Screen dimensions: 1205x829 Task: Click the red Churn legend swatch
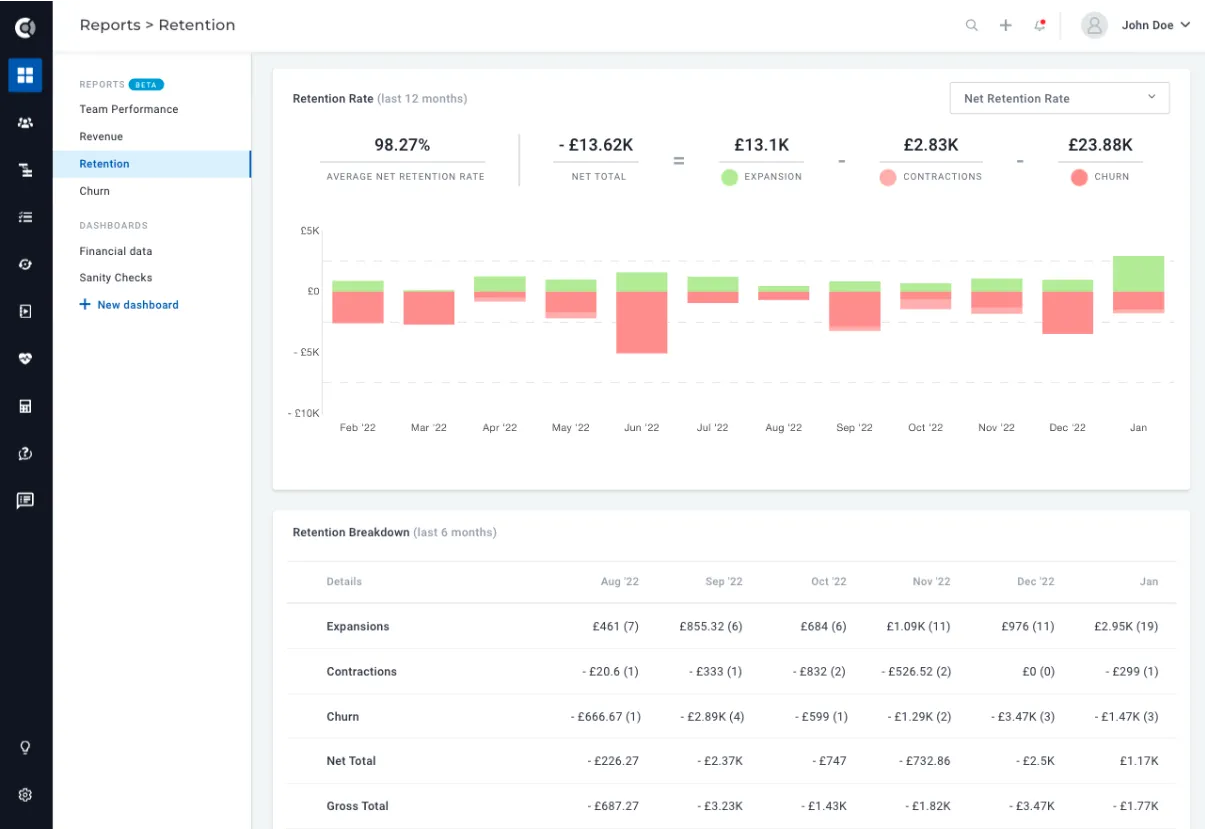point(1079,177)
